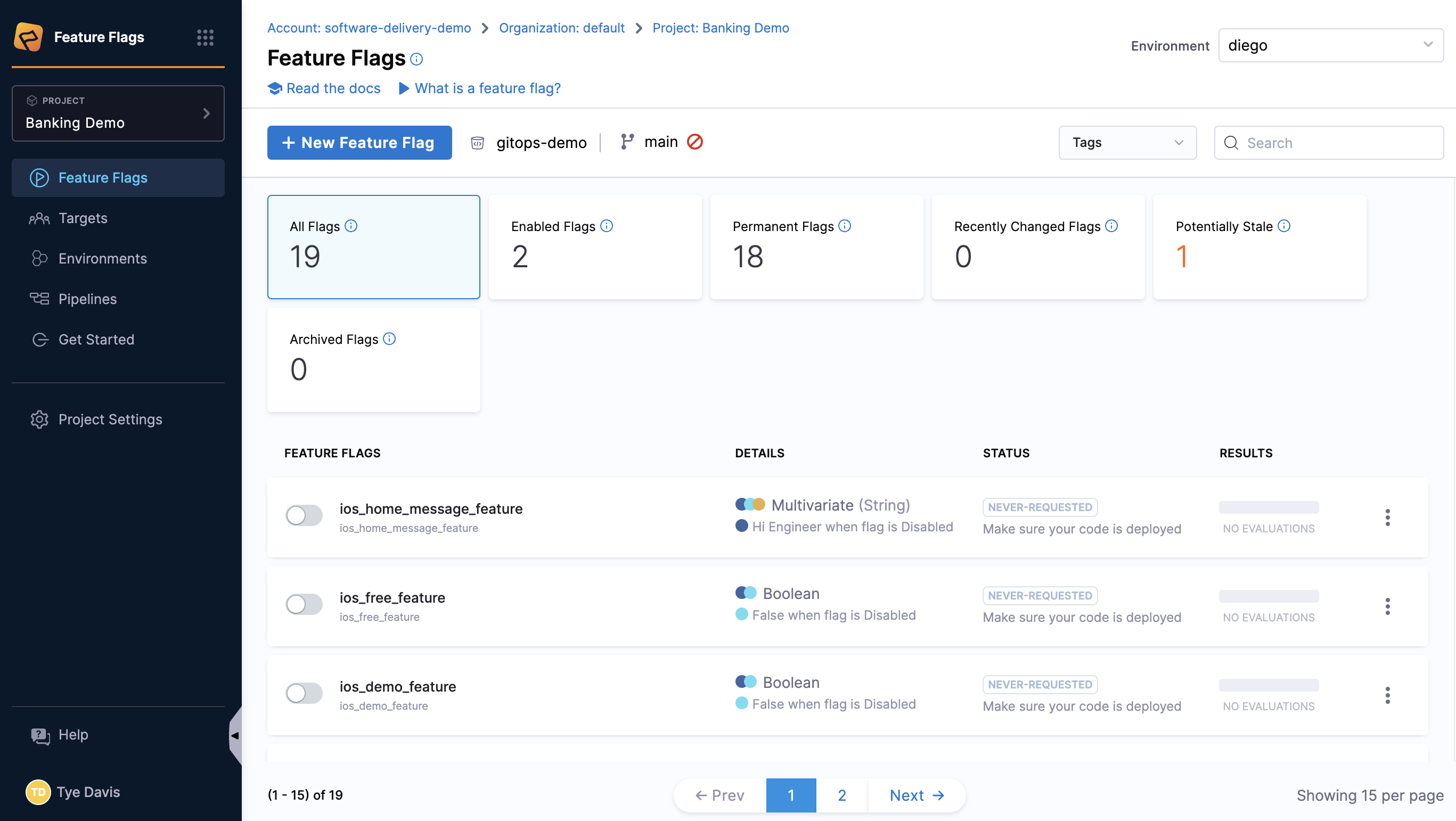The width and height of the screenshot is (1456, 821).
Task: Open Get Started in the sidebar
Action: [118, 340]
